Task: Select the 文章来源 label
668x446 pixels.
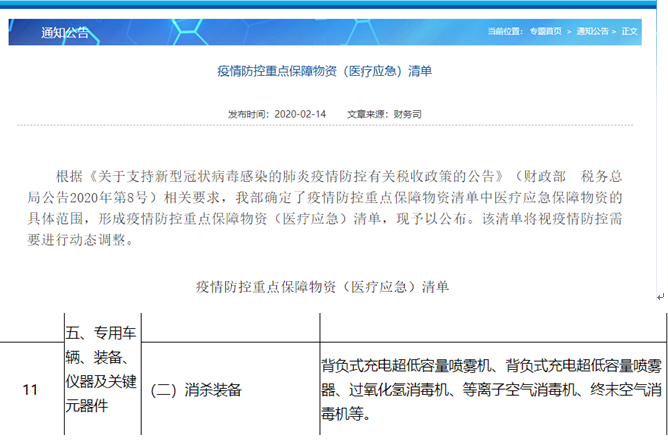Action: click(368, 114)
